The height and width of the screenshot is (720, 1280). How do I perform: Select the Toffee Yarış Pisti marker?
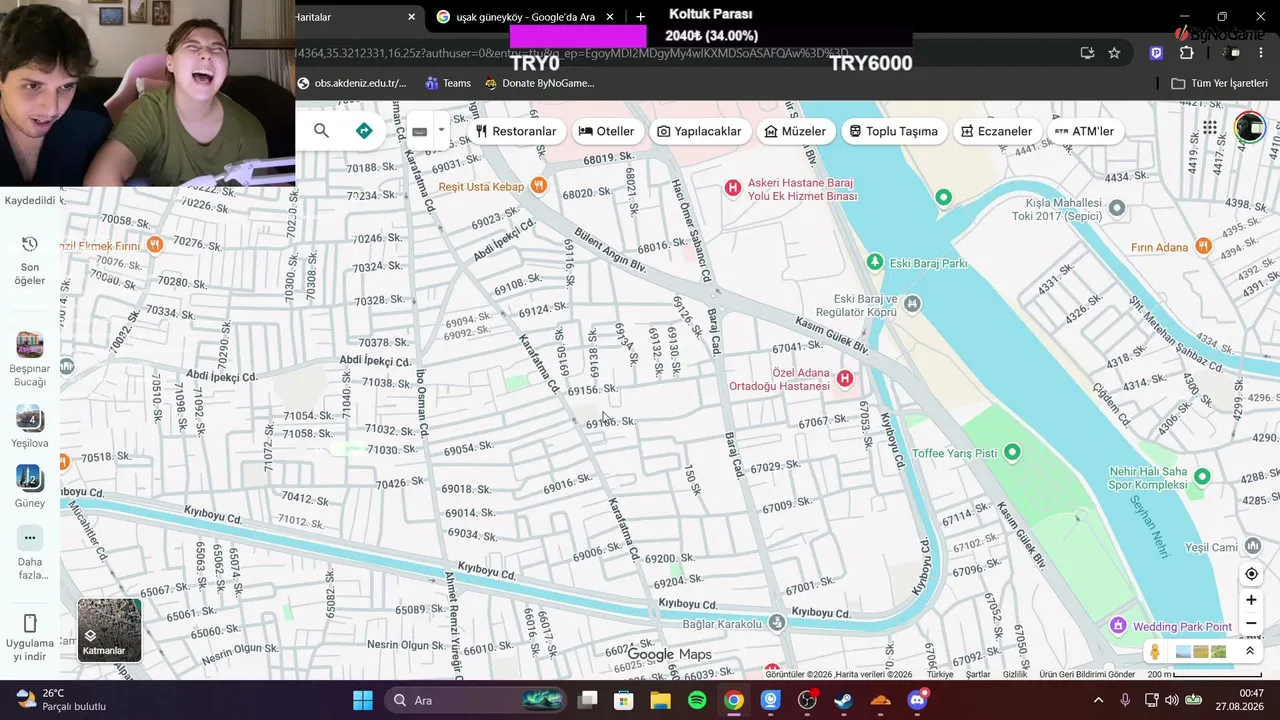[1012, 452]
